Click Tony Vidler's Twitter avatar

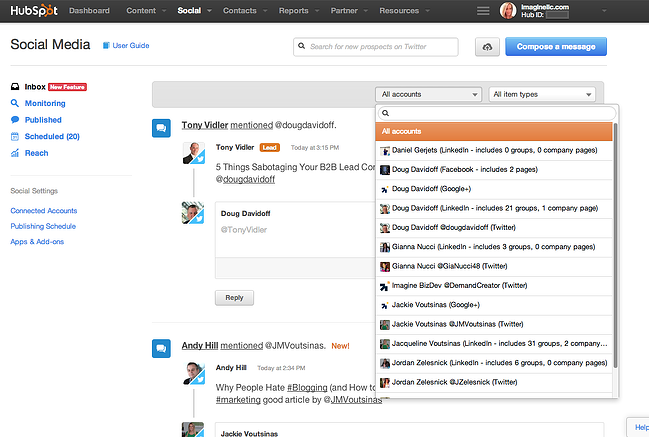tap(194, 153)
